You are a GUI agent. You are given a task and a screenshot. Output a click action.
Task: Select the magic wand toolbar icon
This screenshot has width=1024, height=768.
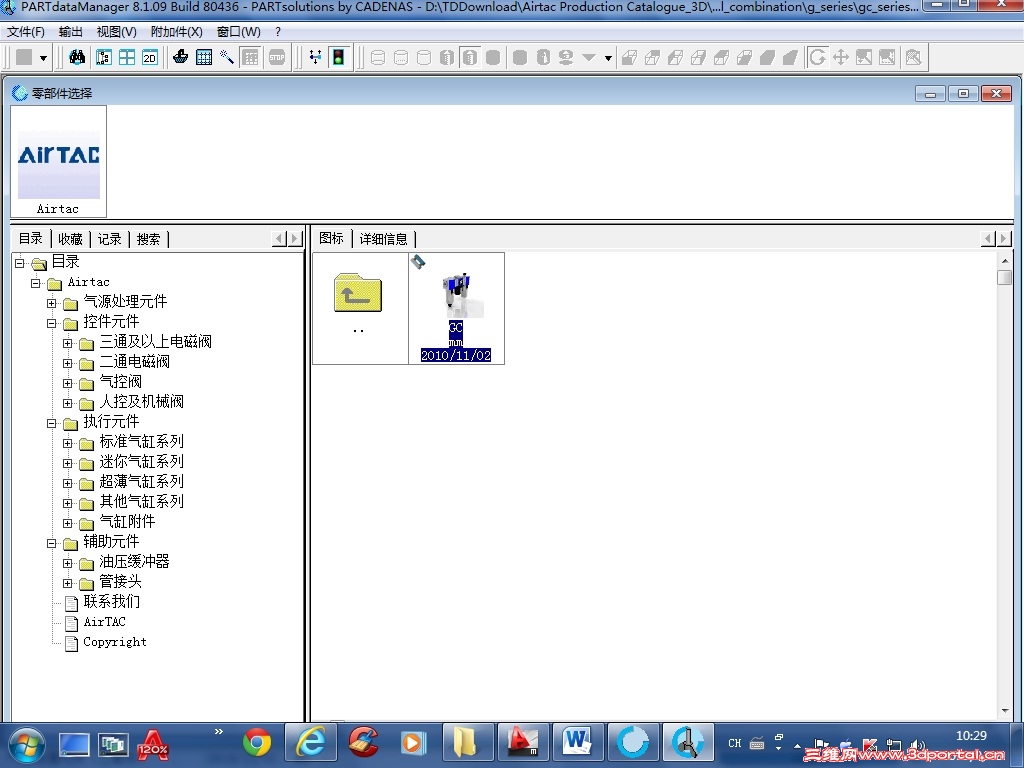point(227,57)
